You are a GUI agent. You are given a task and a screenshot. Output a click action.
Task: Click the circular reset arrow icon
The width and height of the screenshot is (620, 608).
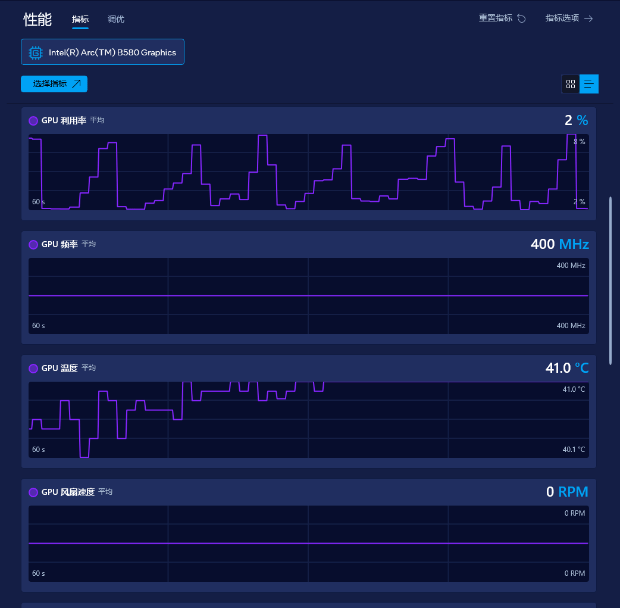click(x=522, y=19)
